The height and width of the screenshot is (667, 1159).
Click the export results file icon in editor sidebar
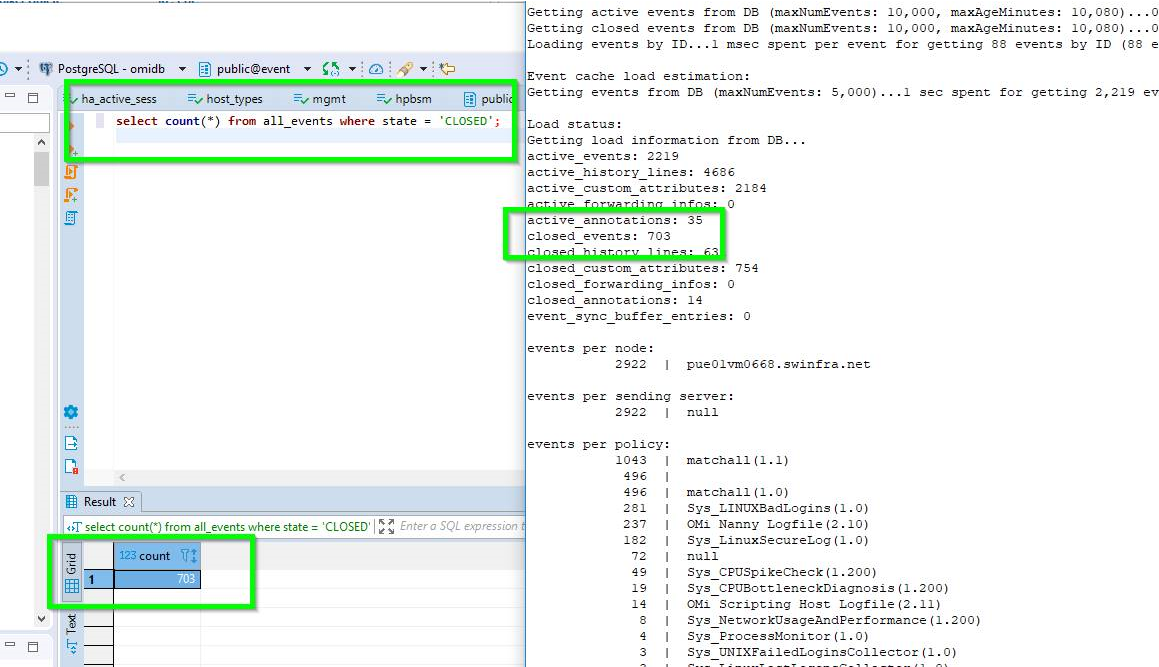click(70, 441)
